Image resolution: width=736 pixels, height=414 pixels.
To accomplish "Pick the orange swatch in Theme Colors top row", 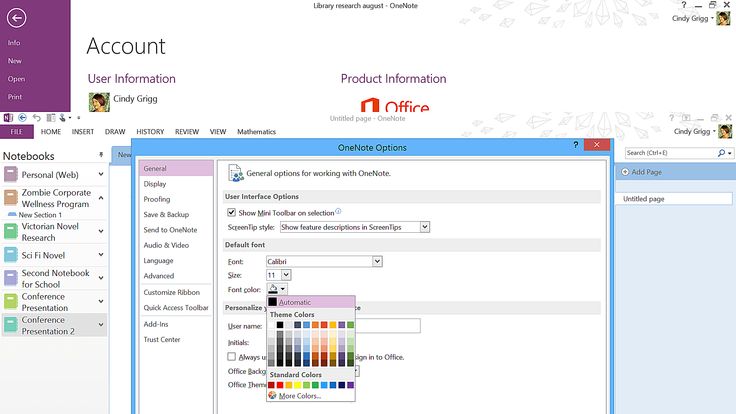I will point(315,325).
